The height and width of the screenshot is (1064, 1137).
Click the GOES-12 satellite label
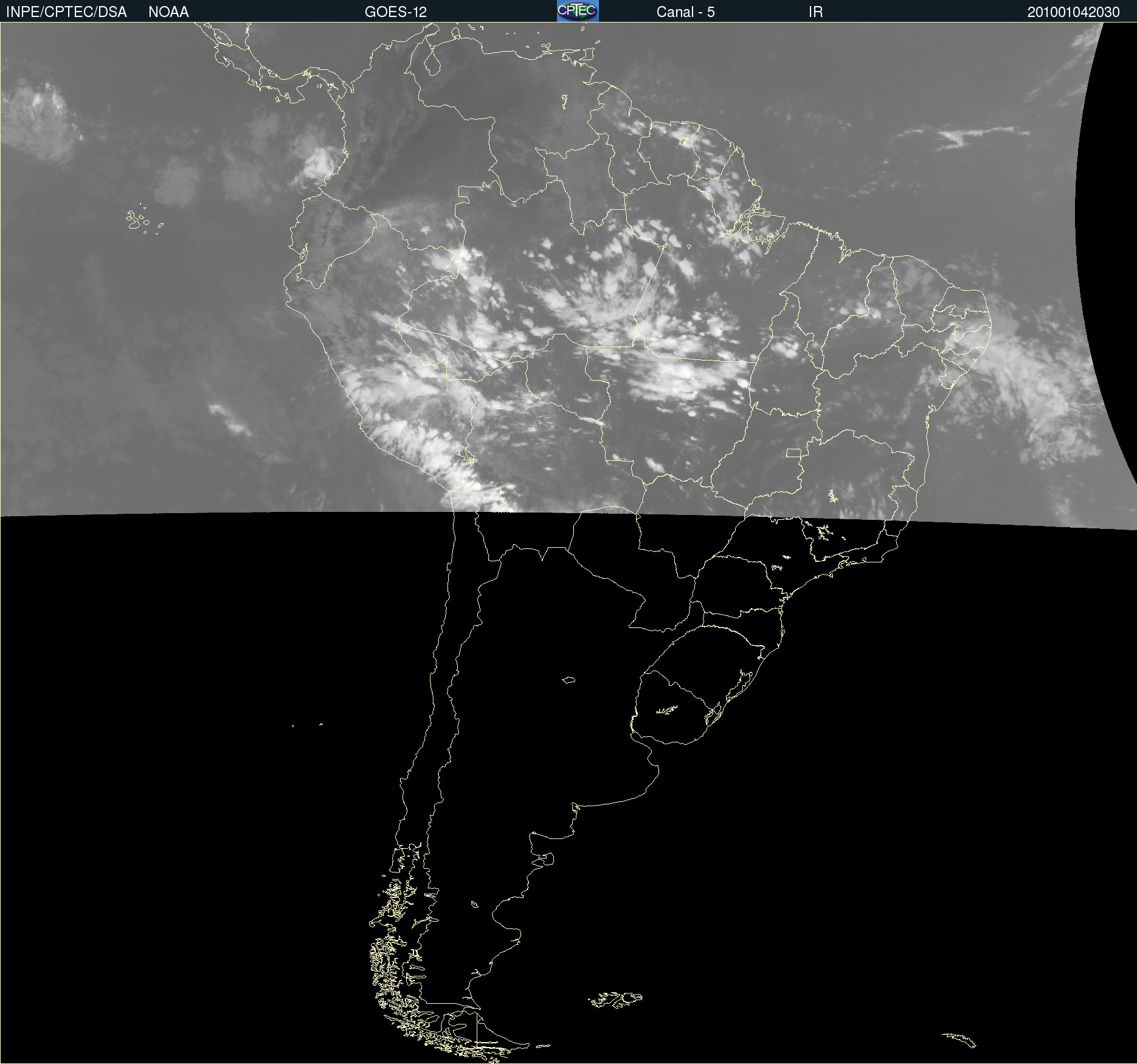tap(396, 12)
